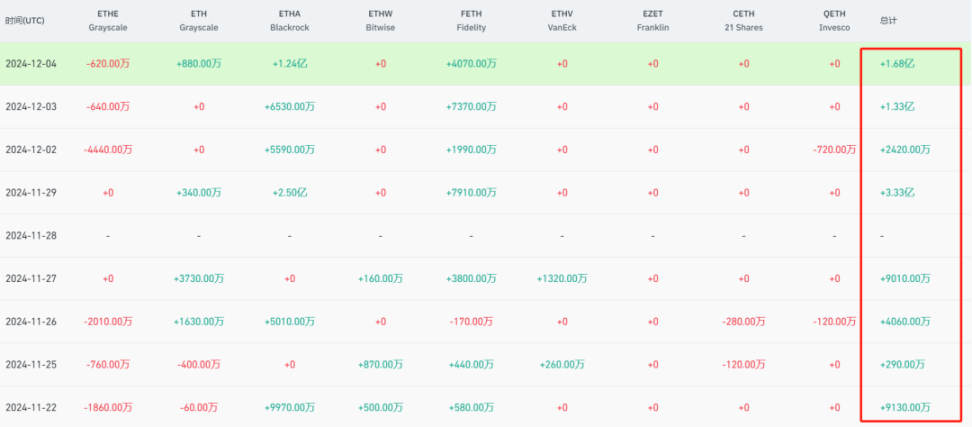972x427 pixels.
Task: Click the 2024-11-28 date cell
Action: click(31, 235)
